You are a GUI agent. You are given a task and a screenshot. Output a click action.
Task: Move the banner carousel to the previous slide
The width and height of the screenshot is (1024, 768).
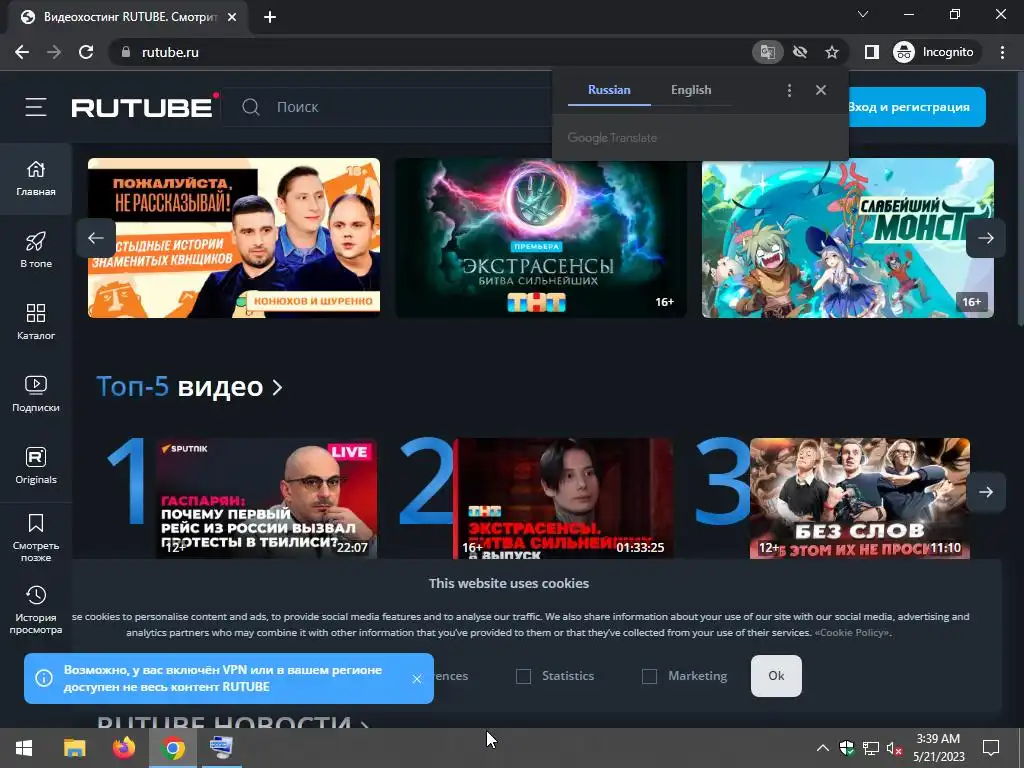coord(96,238)
